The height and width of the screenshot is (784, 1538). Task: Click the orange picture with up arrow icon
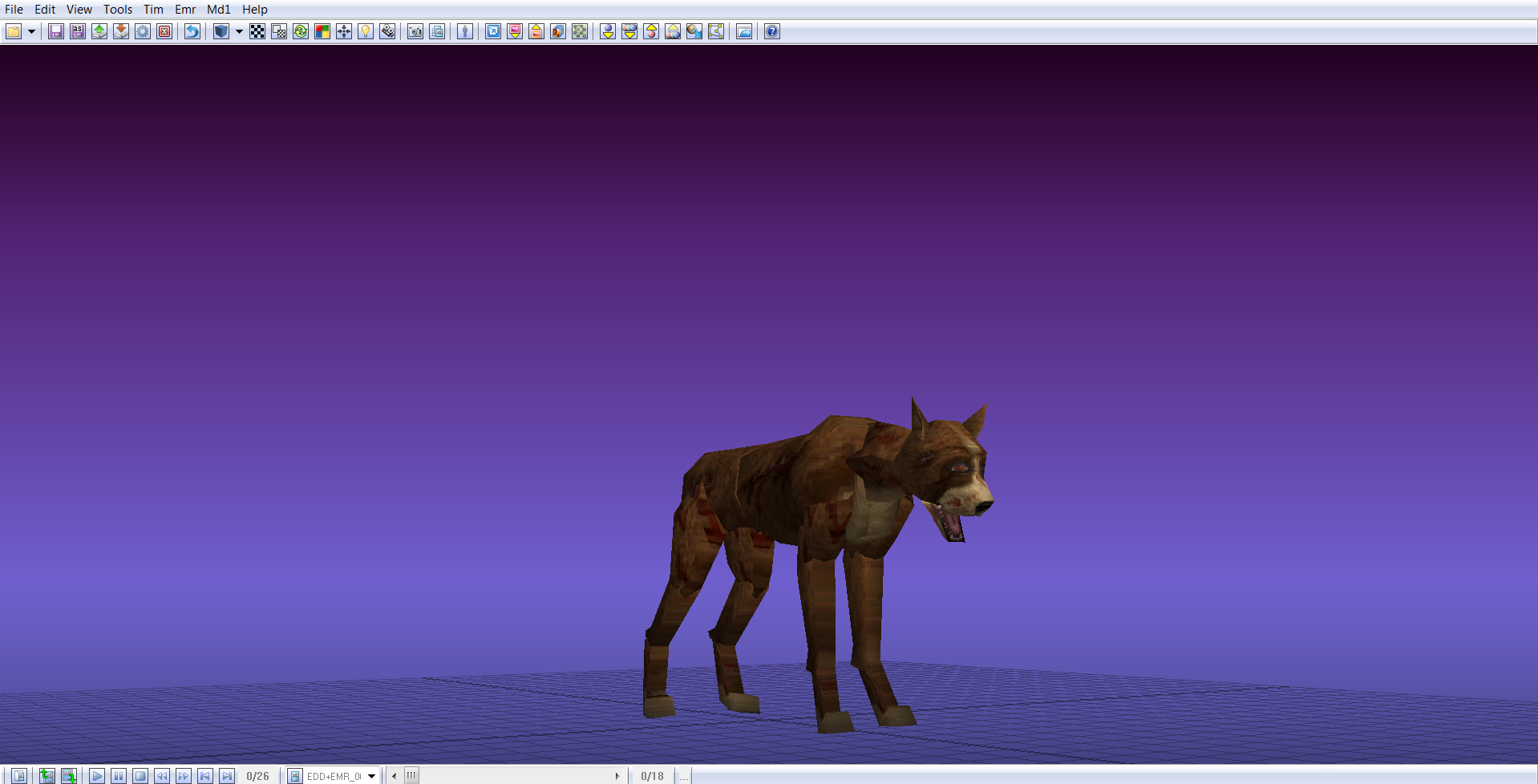pyautogui.click(x=536, y=31)
